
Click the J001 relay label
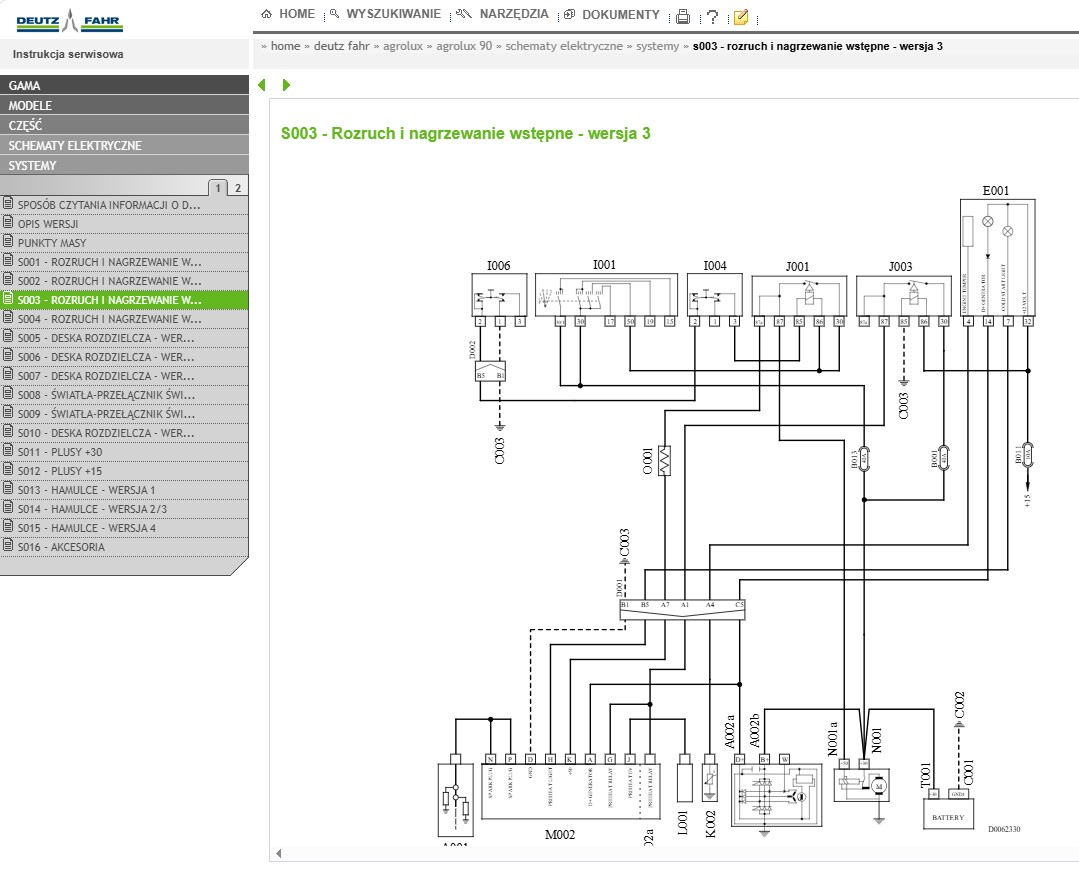pos(798,266)
